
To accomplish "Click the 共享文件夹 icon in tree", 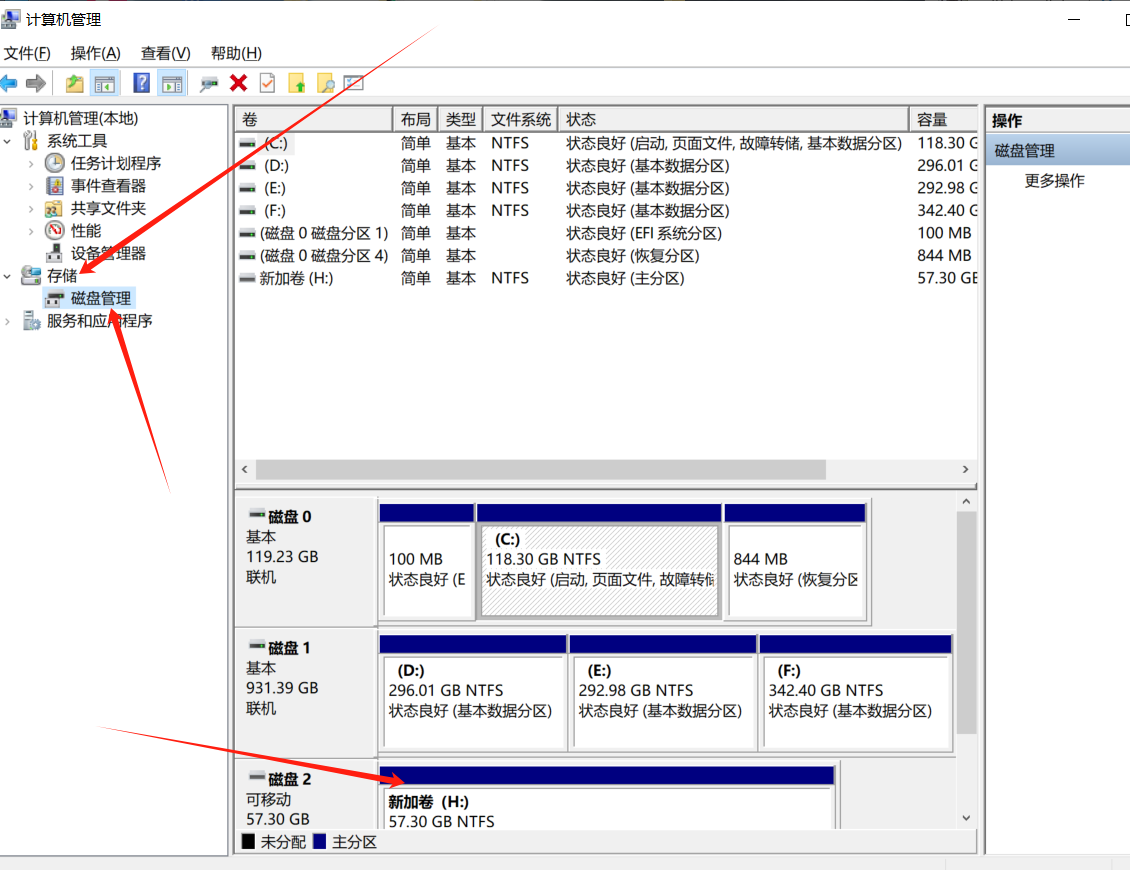I will pyautogui.click(x=54, y=208).
